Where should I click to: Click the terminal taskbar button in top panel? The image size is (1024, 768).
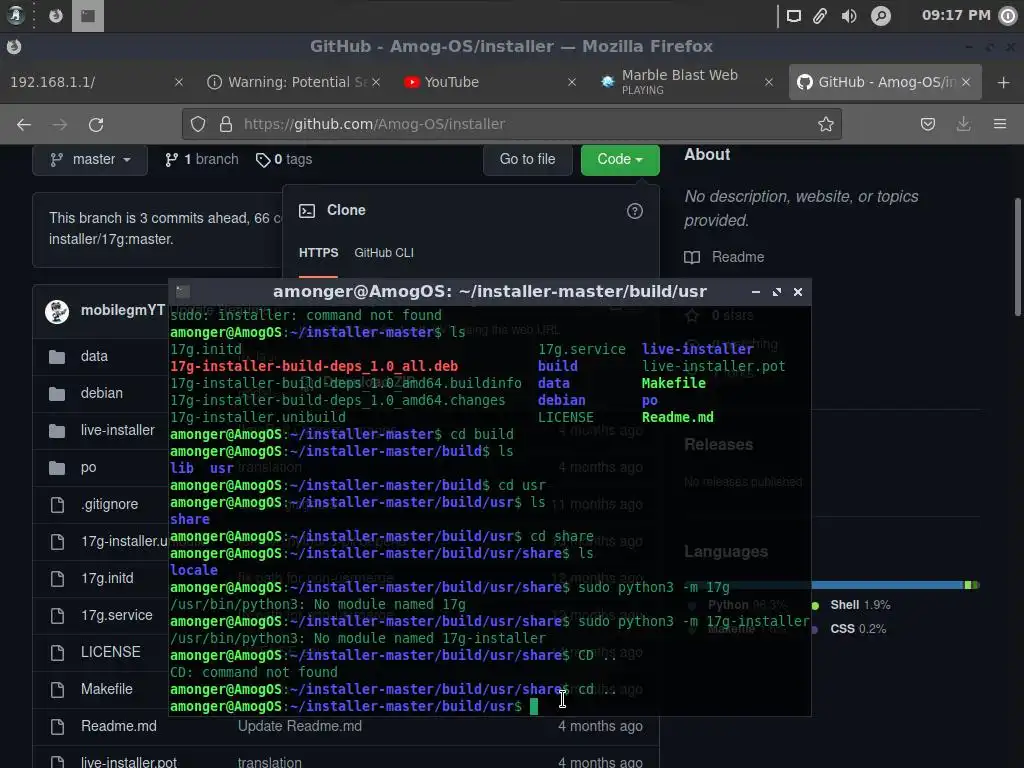[x=88, y=16]
